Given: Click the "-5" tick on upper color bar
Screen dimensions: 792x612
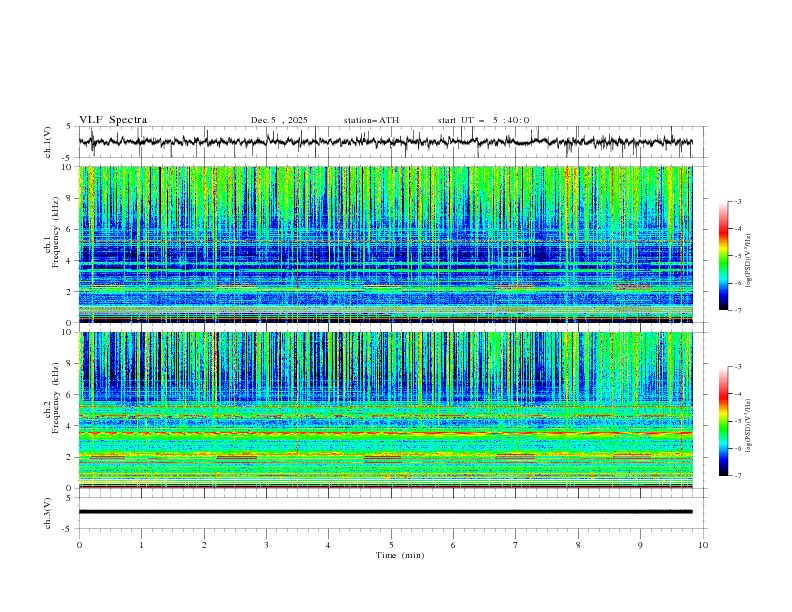Looking at the screenshot, I should (x=738, y=256).
